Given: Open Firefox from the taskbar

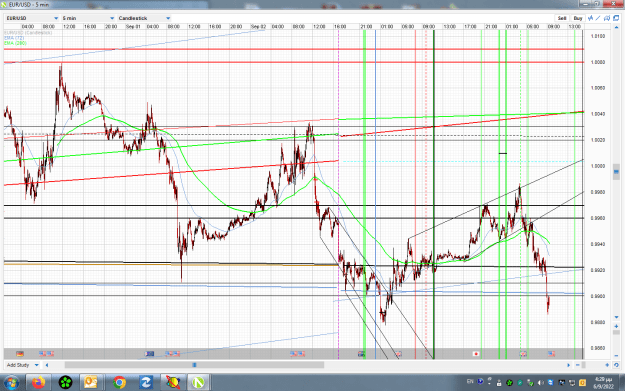Looking at the screenshot, I should pos(38,383).
